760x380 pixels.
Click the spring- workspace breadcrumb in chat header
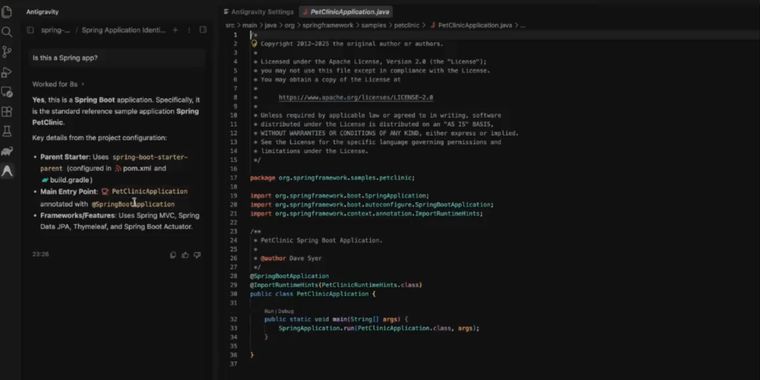pos(55,30)
